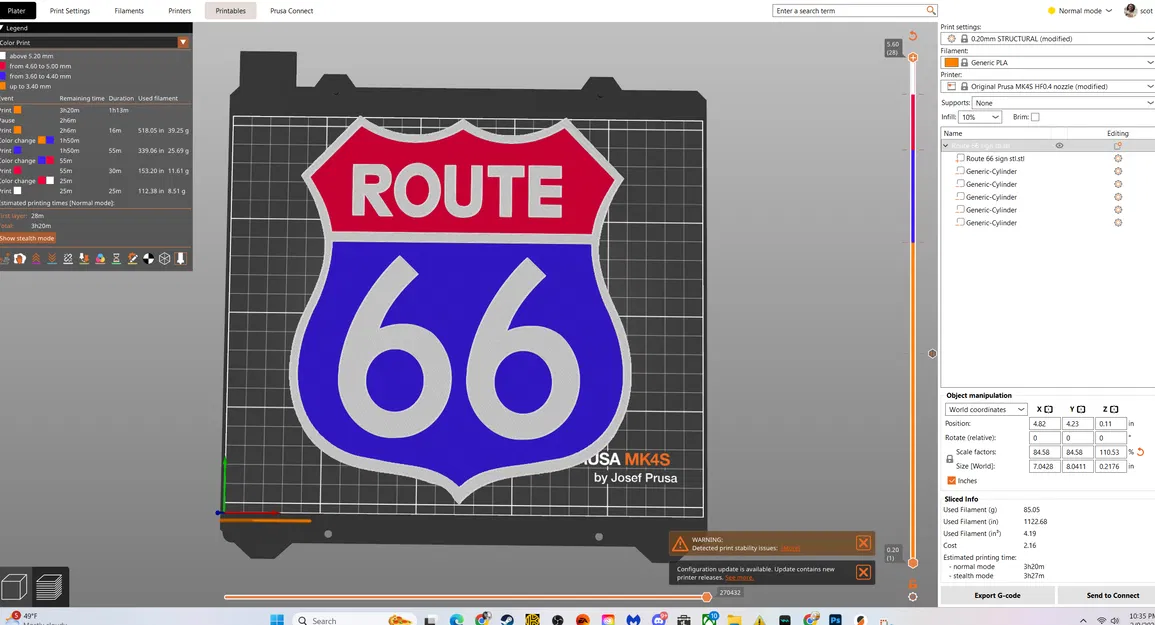This screenshot has width=1155, height=625.
Task: Open the Generic PLA filament dropdown
Action: (1045, 62)
